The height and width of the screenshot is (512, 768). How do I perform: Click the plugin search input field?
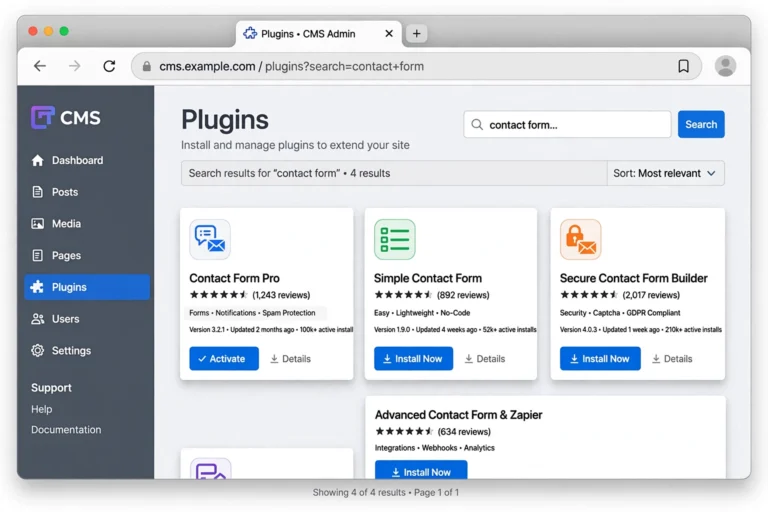[567, 124]
